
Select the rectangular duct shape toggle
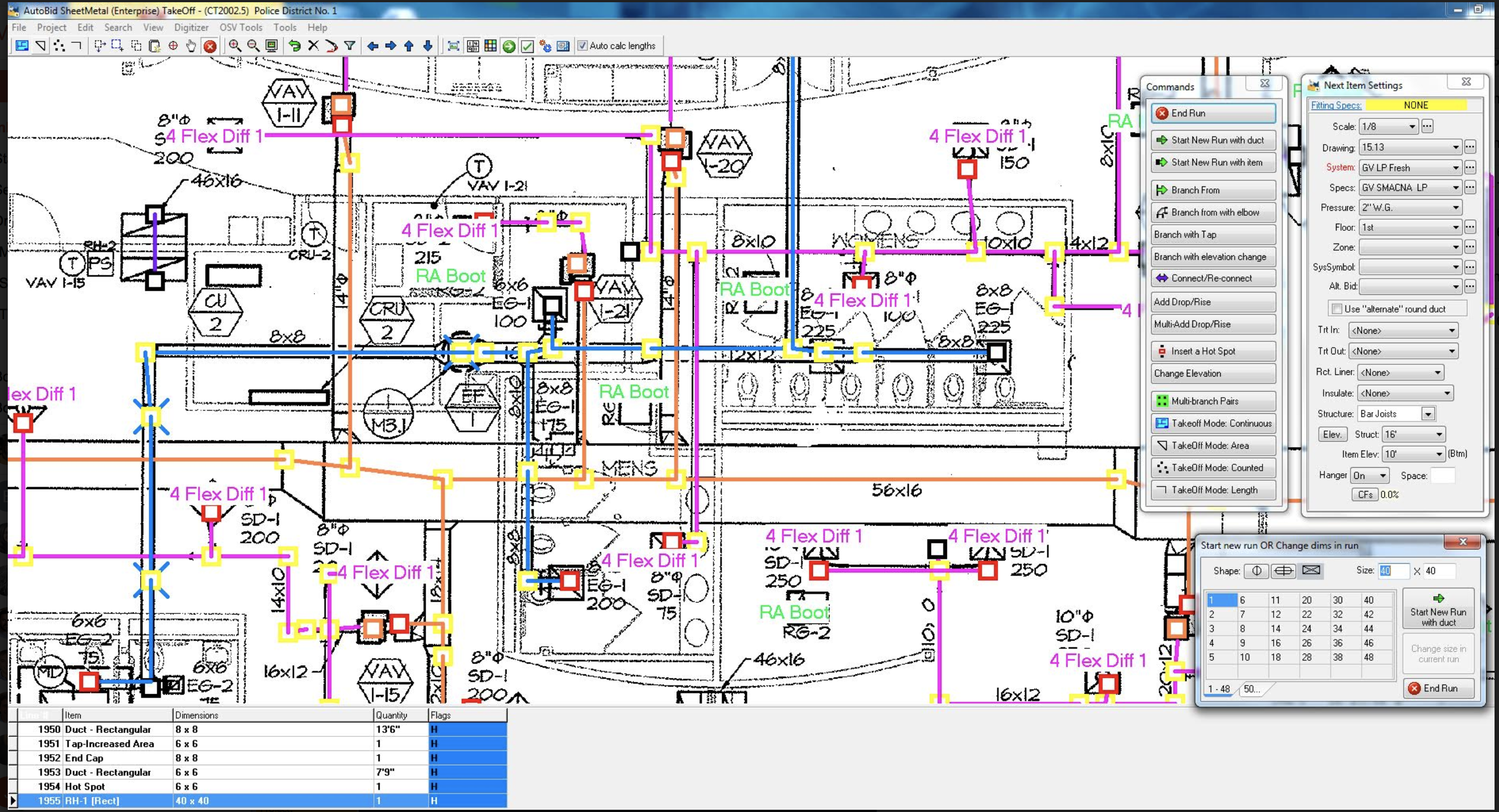1311,571
